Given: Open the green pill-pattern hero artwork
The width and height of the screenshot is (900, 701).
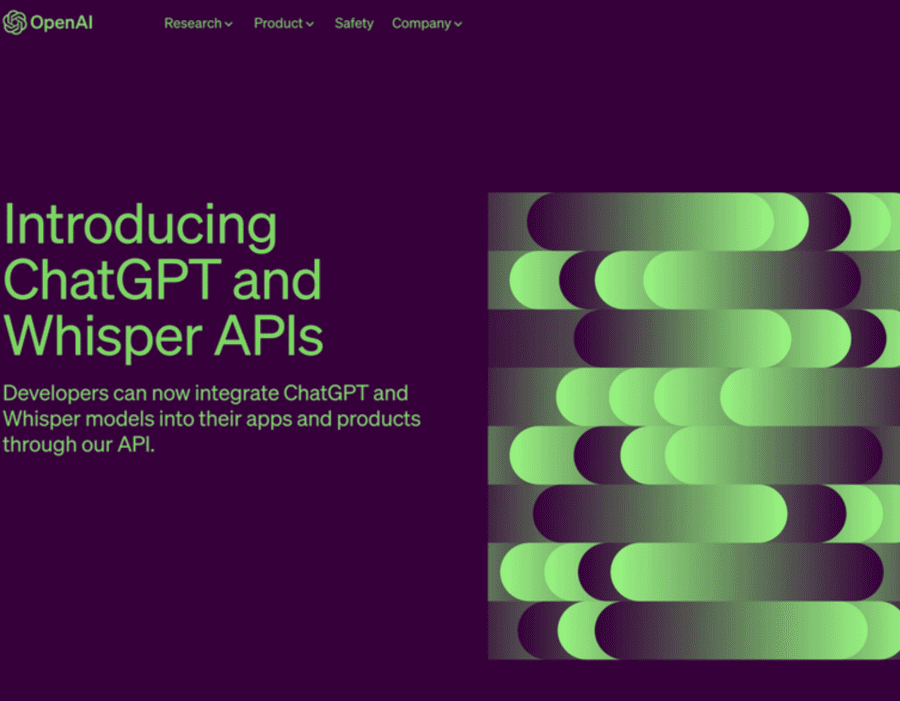Looking at the screenshot, I should pos(694,426).
